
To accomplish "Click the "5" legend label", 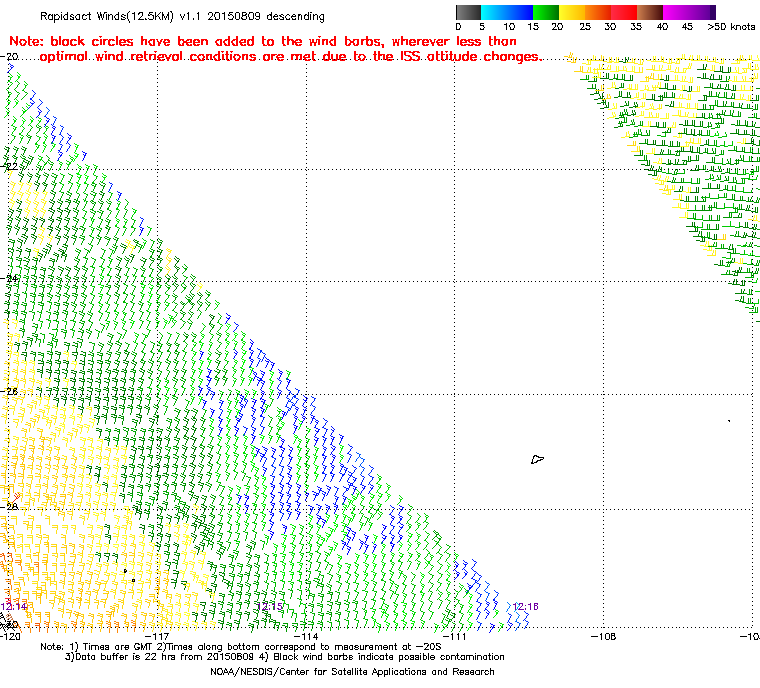I will click(482, 27).
